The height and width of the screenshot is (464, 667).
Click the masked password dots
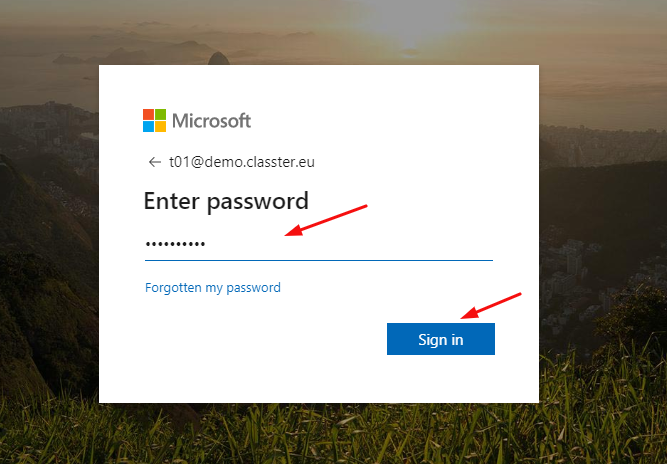coord(175,244)
